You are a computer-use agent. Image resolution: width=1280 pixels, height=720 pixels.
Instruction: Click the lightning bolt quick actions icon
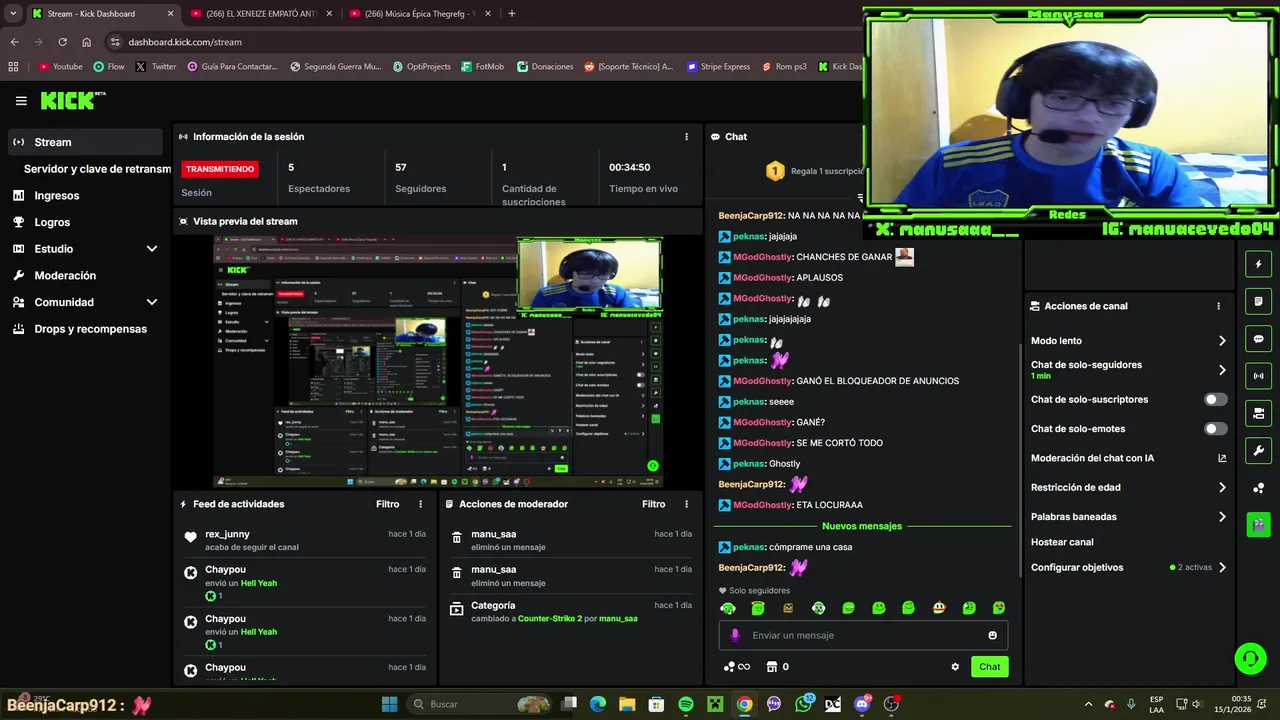tap(1258, 264)
